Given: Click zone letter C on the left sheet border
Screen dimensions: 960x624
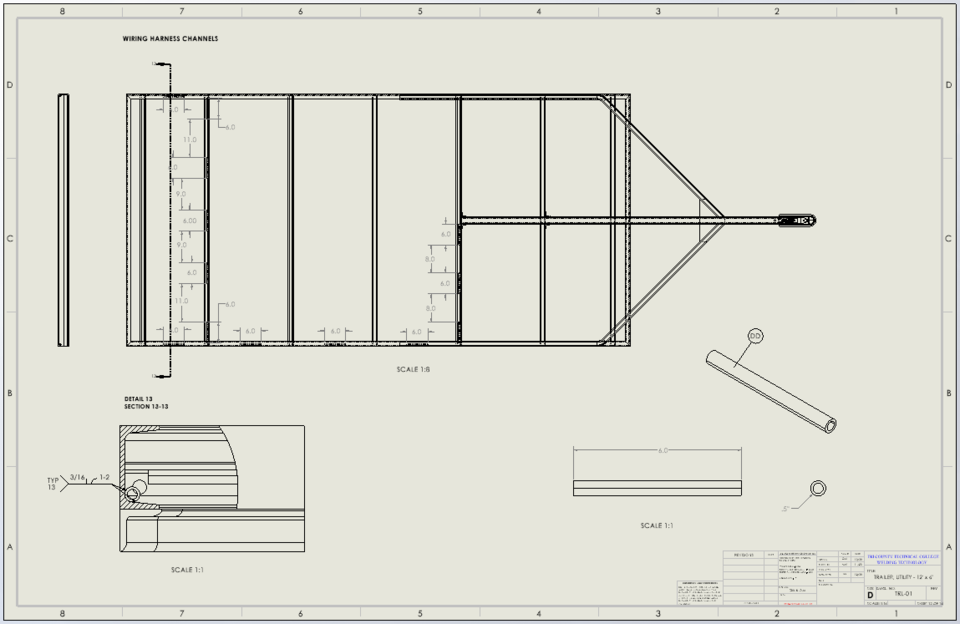Looking at the screenshot, I should click(10, 239).
